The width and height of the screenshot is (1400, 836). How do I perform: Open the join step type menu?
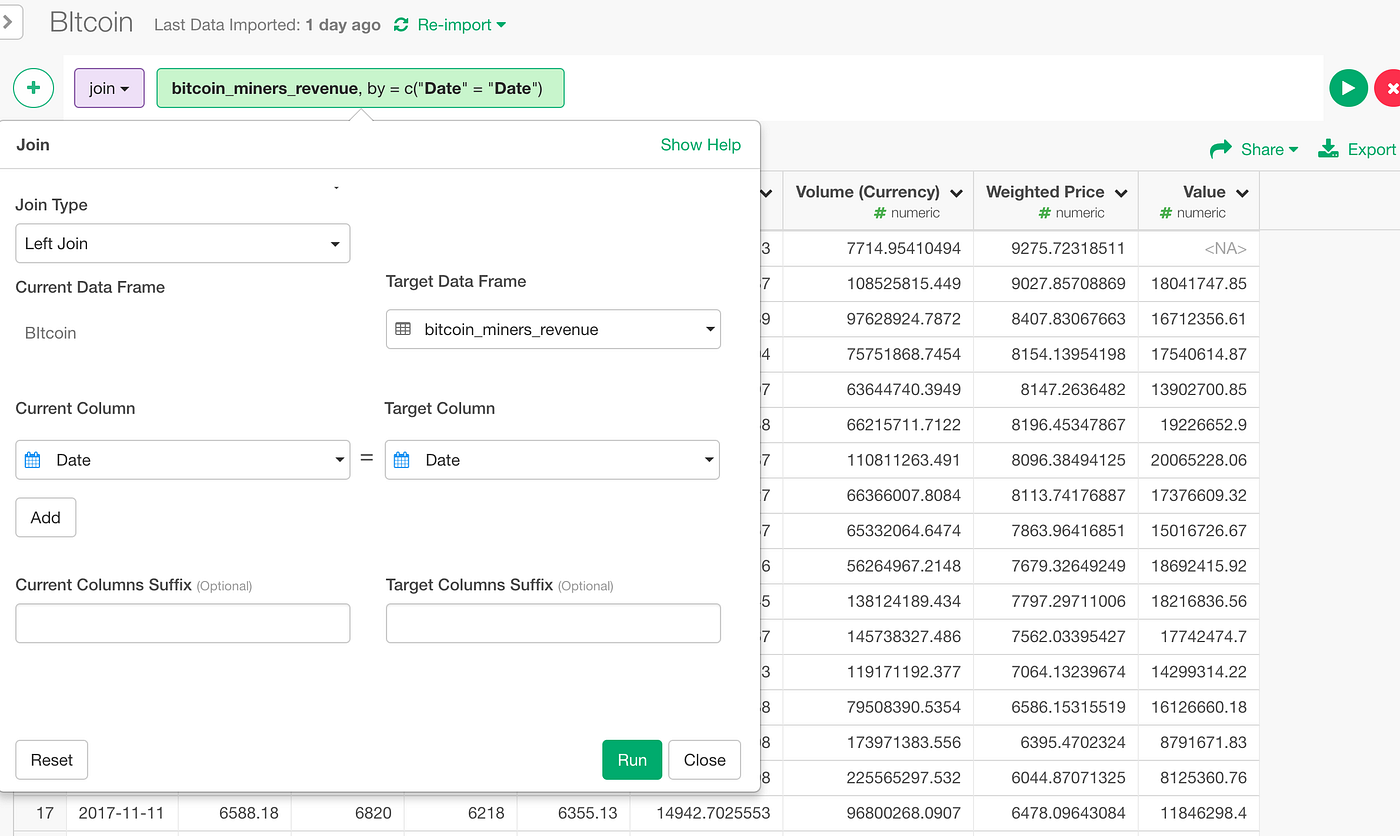point(109,88)
